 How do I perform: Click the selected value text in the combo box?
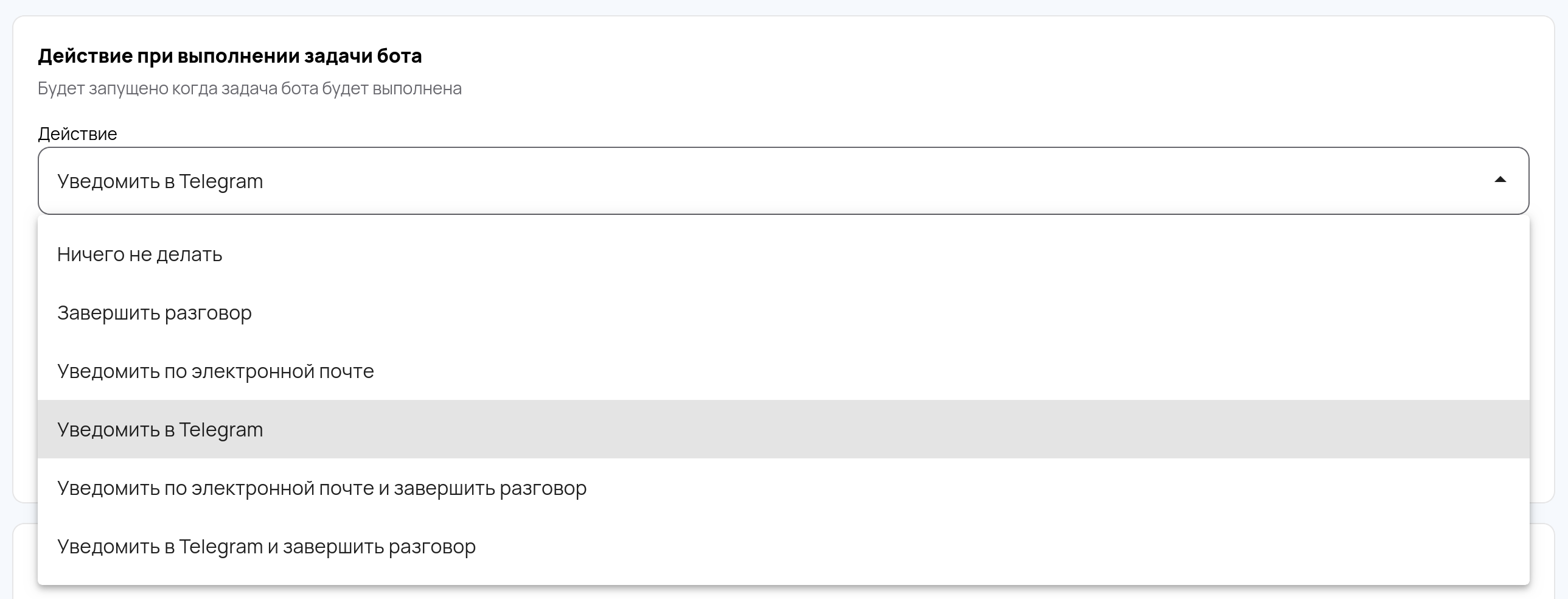click(160, 181)
